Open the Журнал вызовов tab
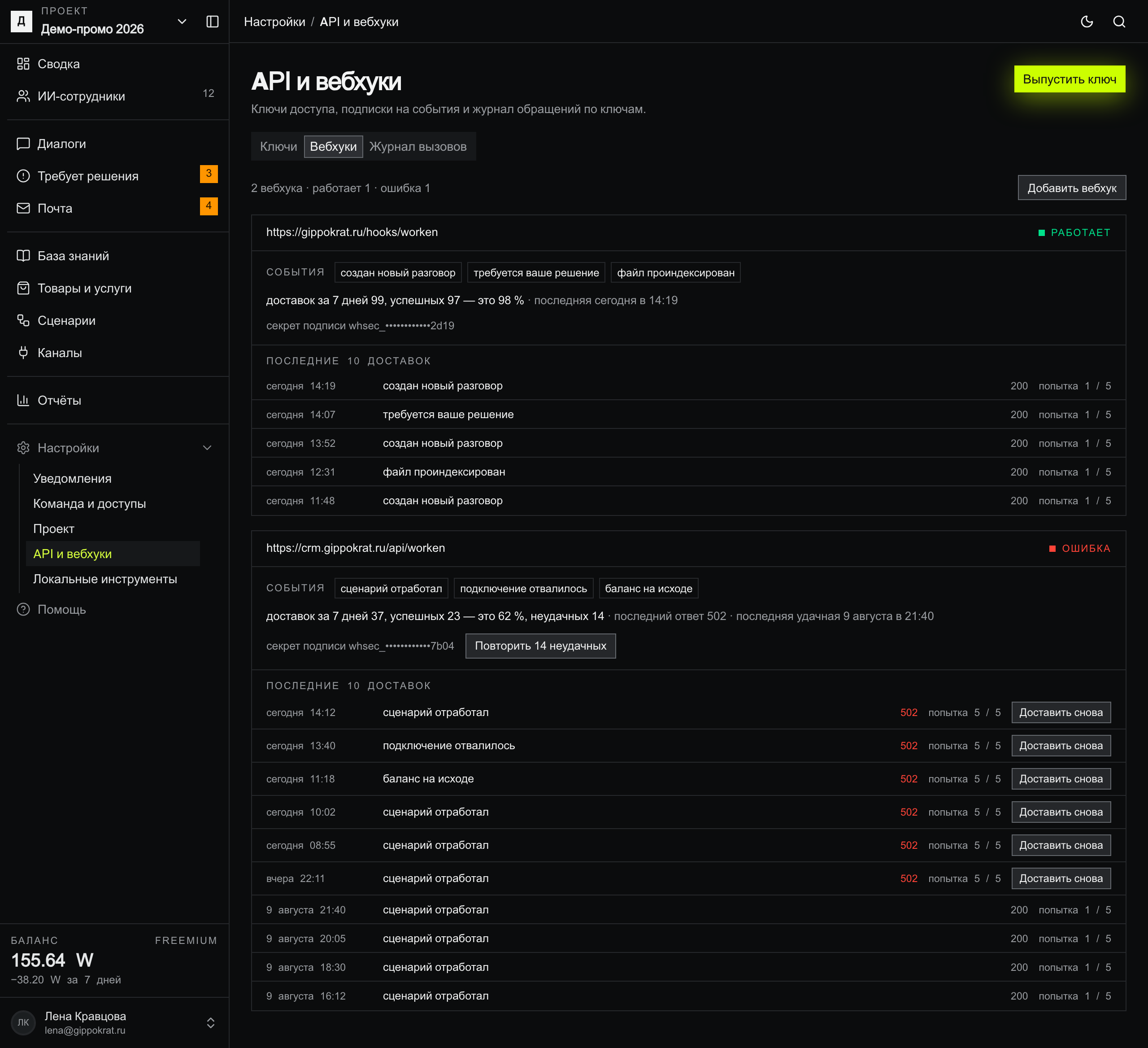Screen dimensions: 1148x1048 click(x=418, y=146)
